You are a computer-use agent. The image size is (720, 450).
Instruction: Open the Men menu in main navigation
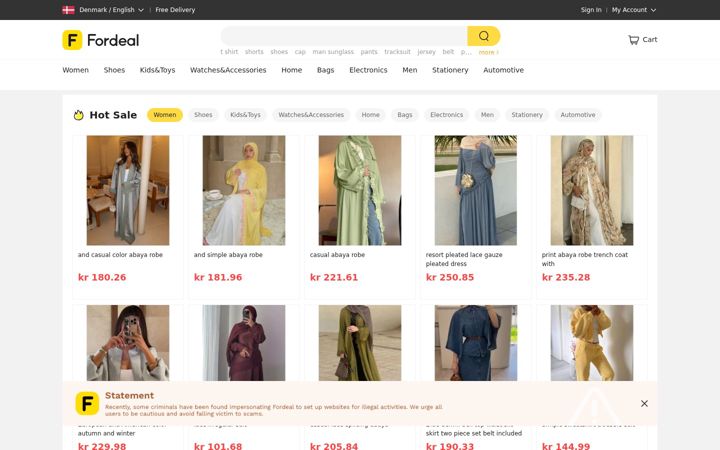point(410,70)
